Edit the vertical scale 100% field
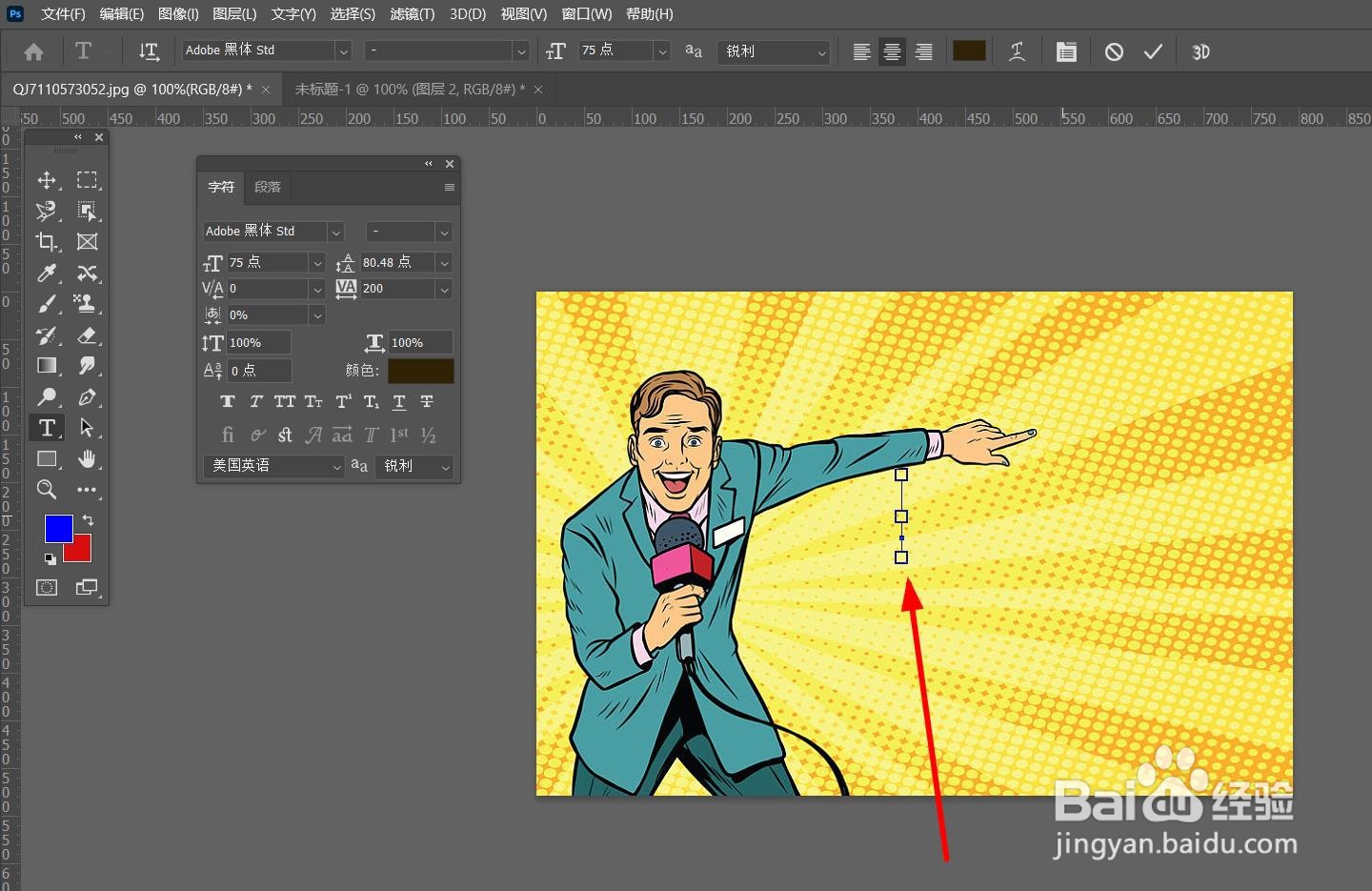This screenshot has height=891, width=1372. (x=258, y=343)
